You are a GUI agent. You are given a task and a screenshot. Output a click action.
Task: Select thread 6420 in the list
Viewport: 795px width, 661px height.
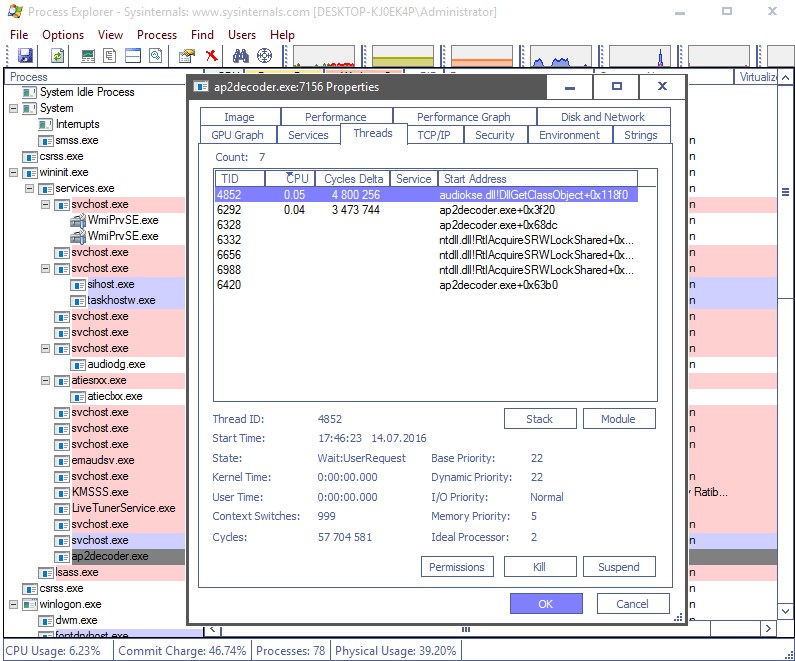point(426,285)
